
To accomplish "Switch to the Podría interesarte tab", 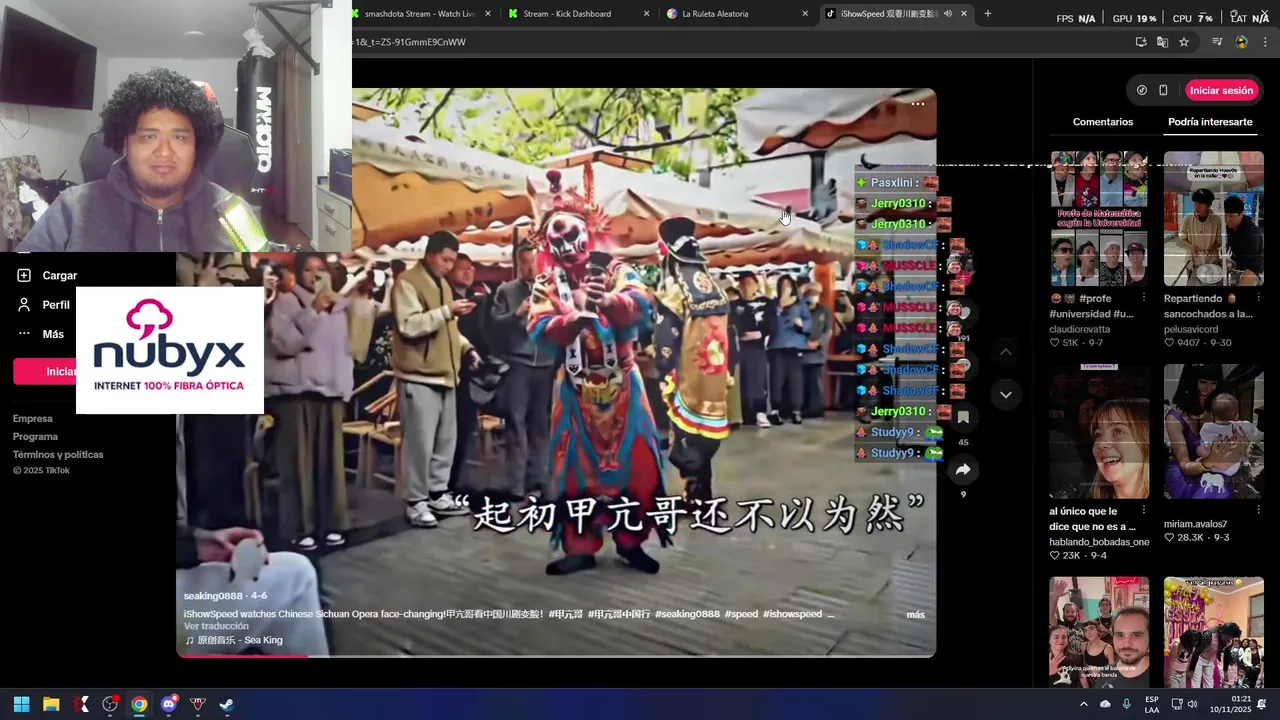I will coord(1210,122).
